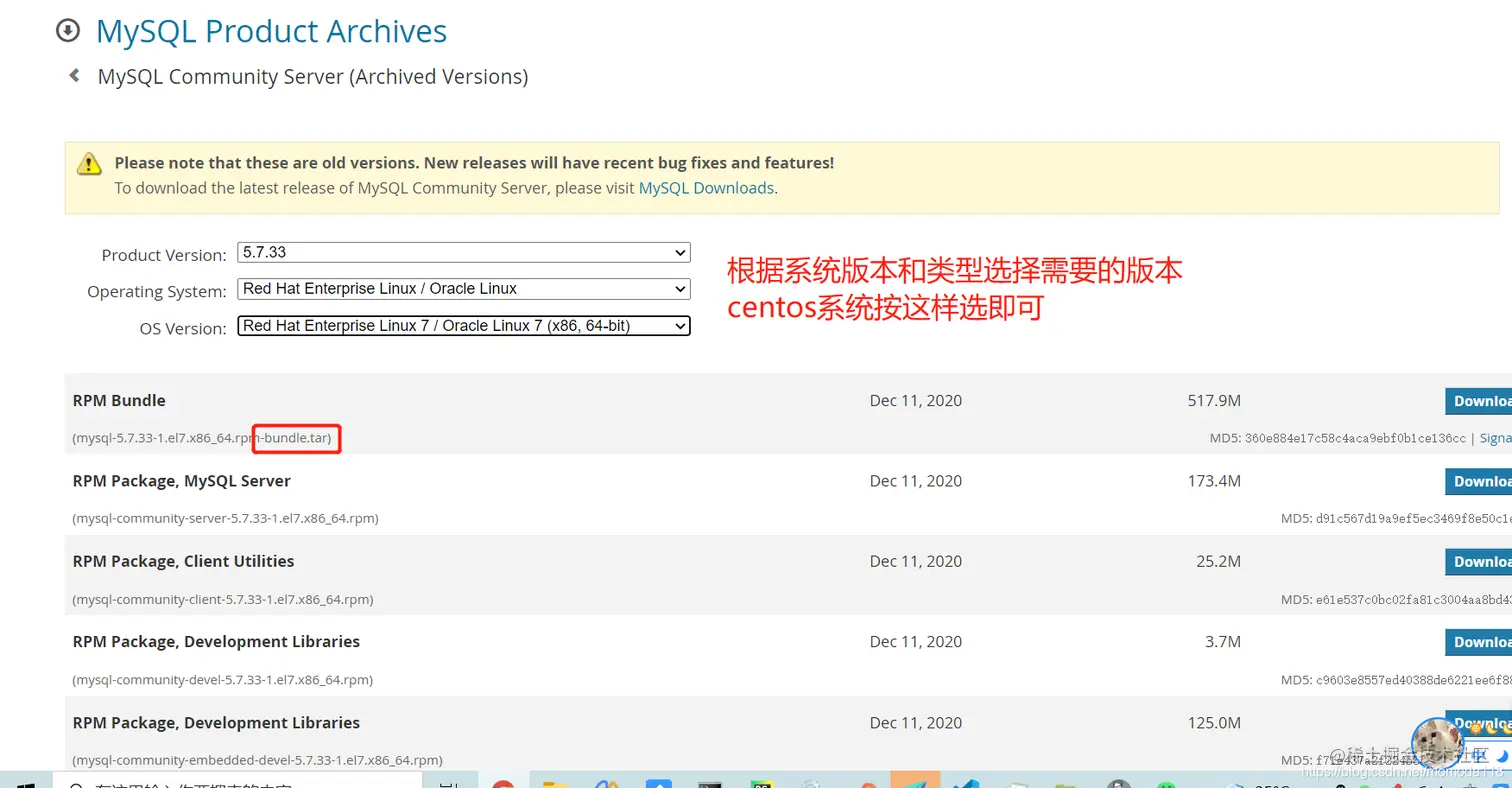Click the MySQL Community Server (Archived Versions) title
The height and width of the screenshot is (788, 1512).
(x=313, y=76)
